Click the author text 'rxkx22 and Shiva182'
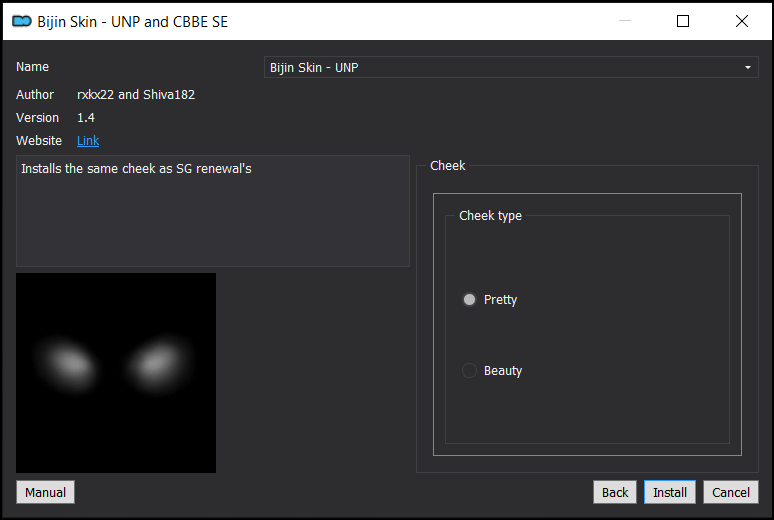 click(136, 95)
